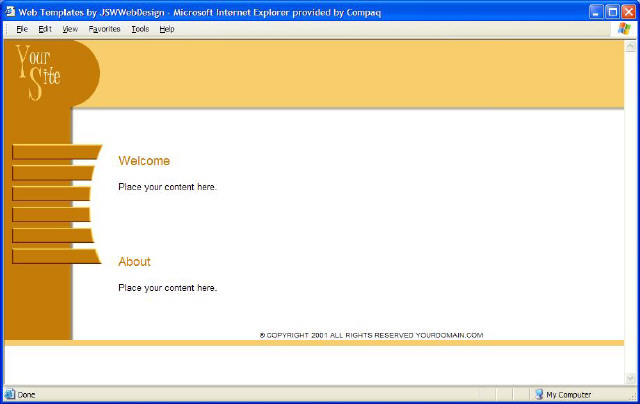Open the File menu
The width and height of the screenshot is (640, 404).
[21, 29]
